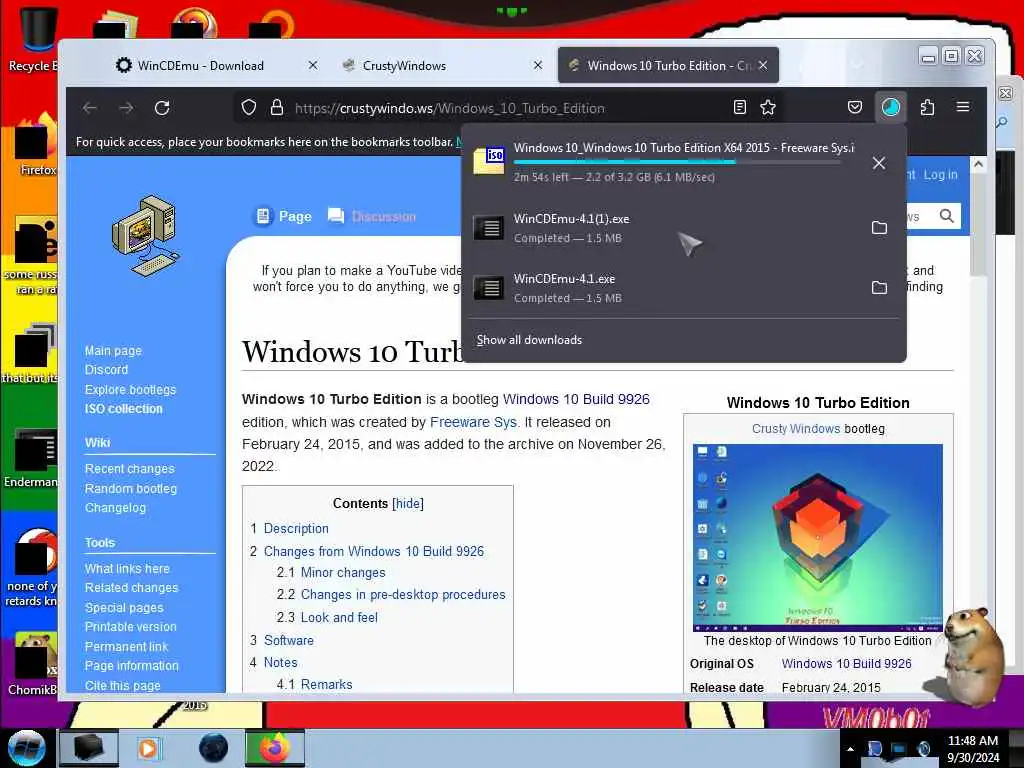Click the Firefox taskbar icon
Viewport: 1024px width, 768px height.
[275, 748]
